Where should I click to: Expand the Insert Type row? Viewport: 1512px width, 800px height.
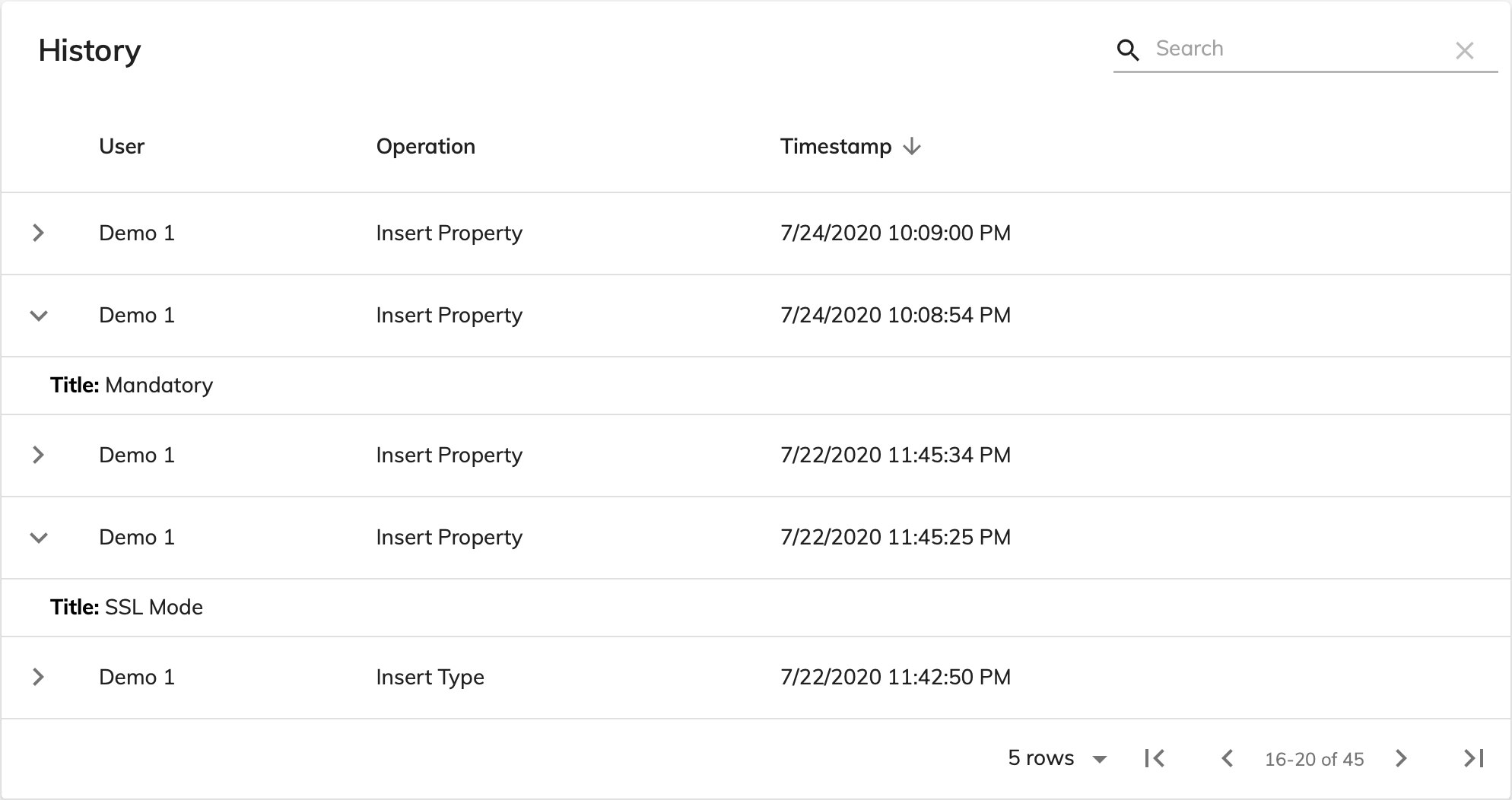point(39,677)
